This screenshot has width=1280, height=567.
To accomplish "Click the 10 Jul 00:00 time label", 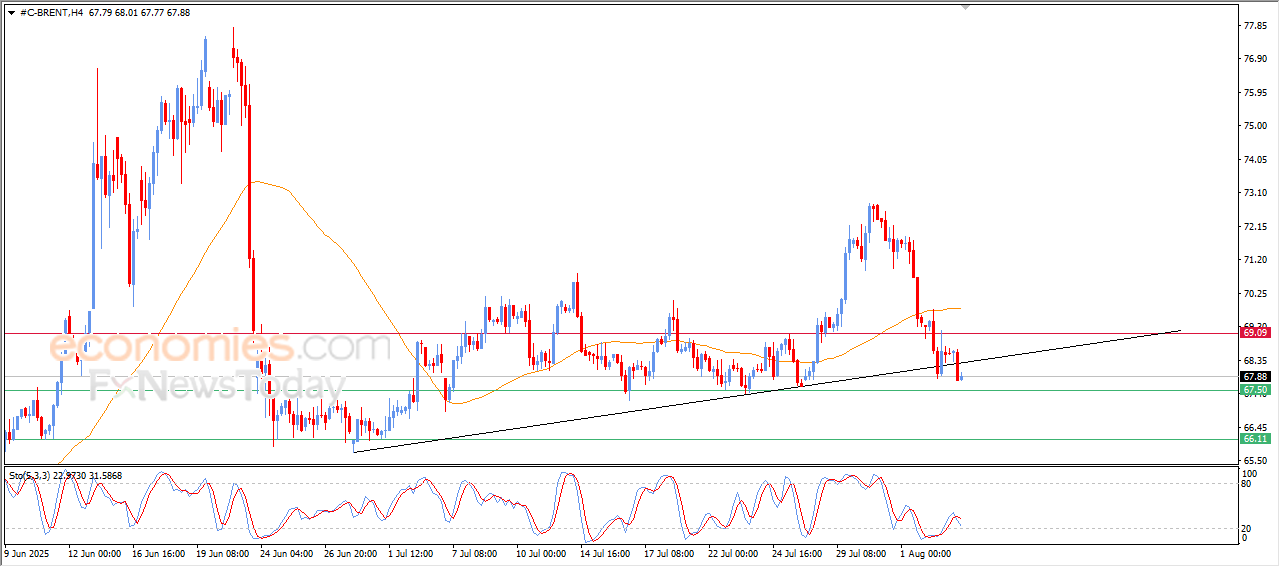I will [542, 552].
